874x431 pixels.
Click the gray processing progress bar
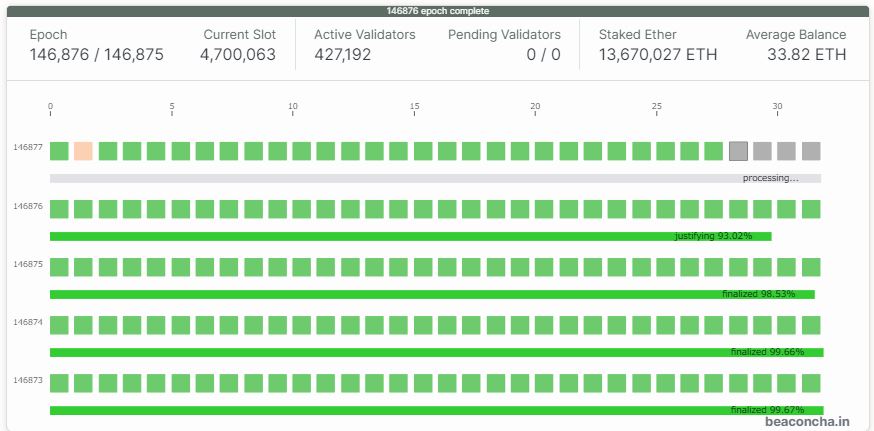[435, 178]
